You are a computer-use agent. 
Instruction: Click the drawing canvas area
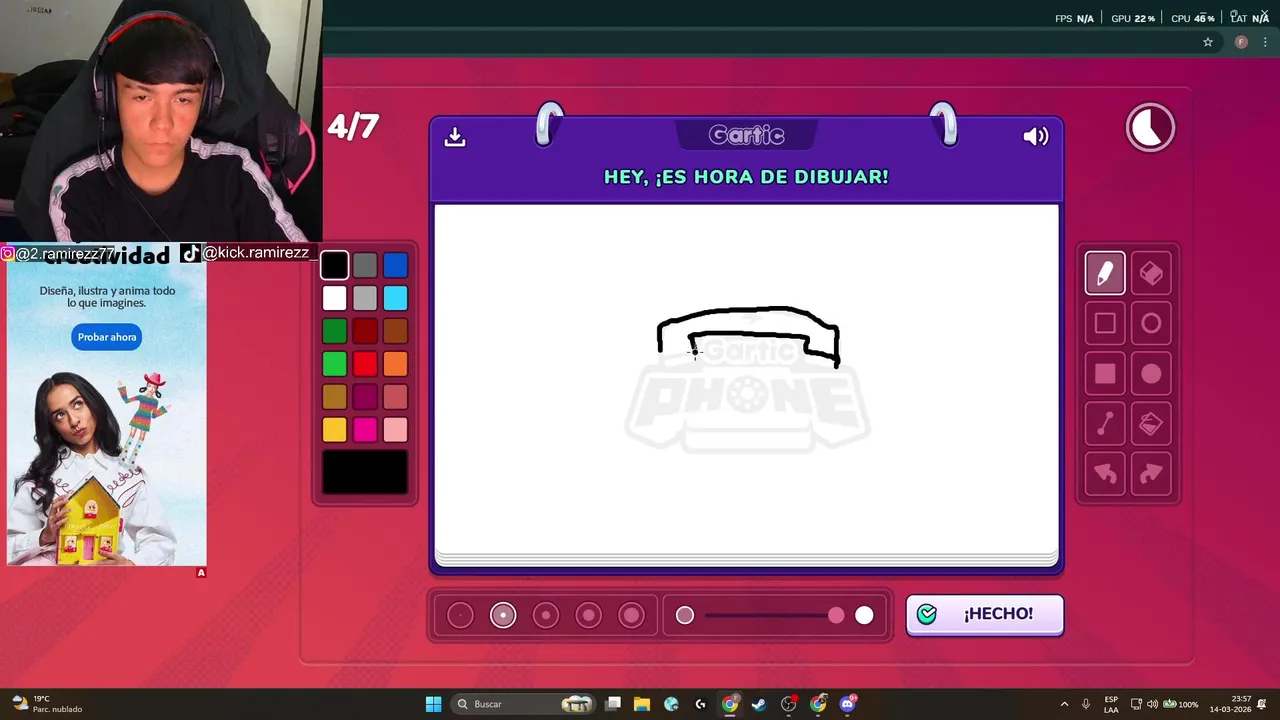tap(746, 378)
